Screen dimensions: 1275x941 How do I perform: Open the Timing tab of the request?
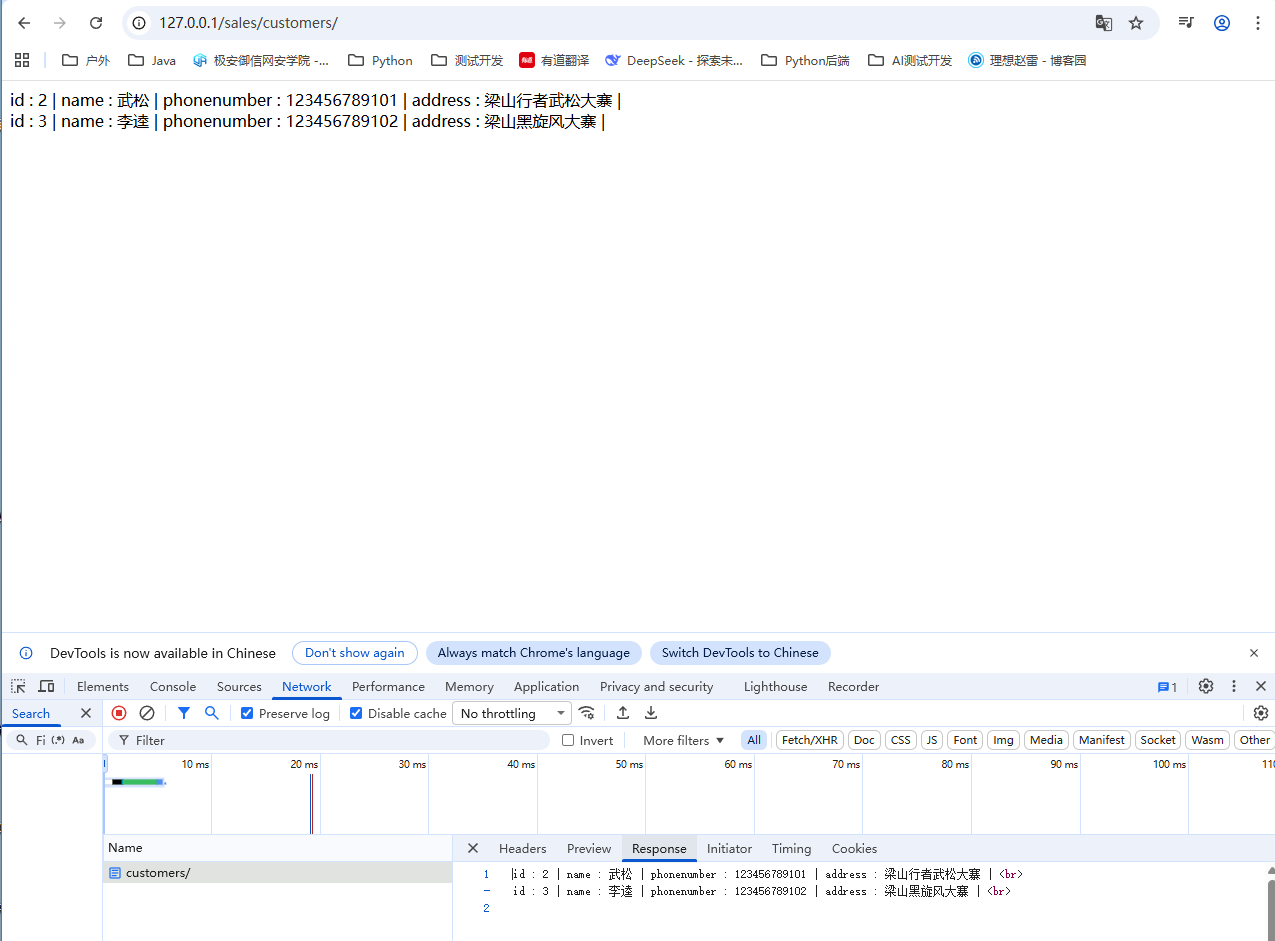[791, 848]
